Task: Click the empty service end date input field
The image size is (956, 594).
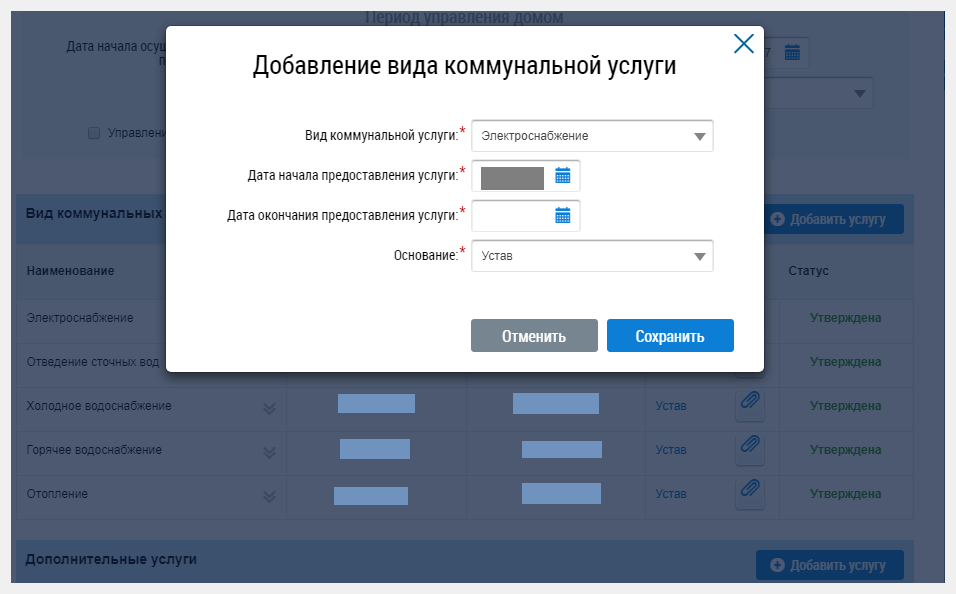Action: 512,215
